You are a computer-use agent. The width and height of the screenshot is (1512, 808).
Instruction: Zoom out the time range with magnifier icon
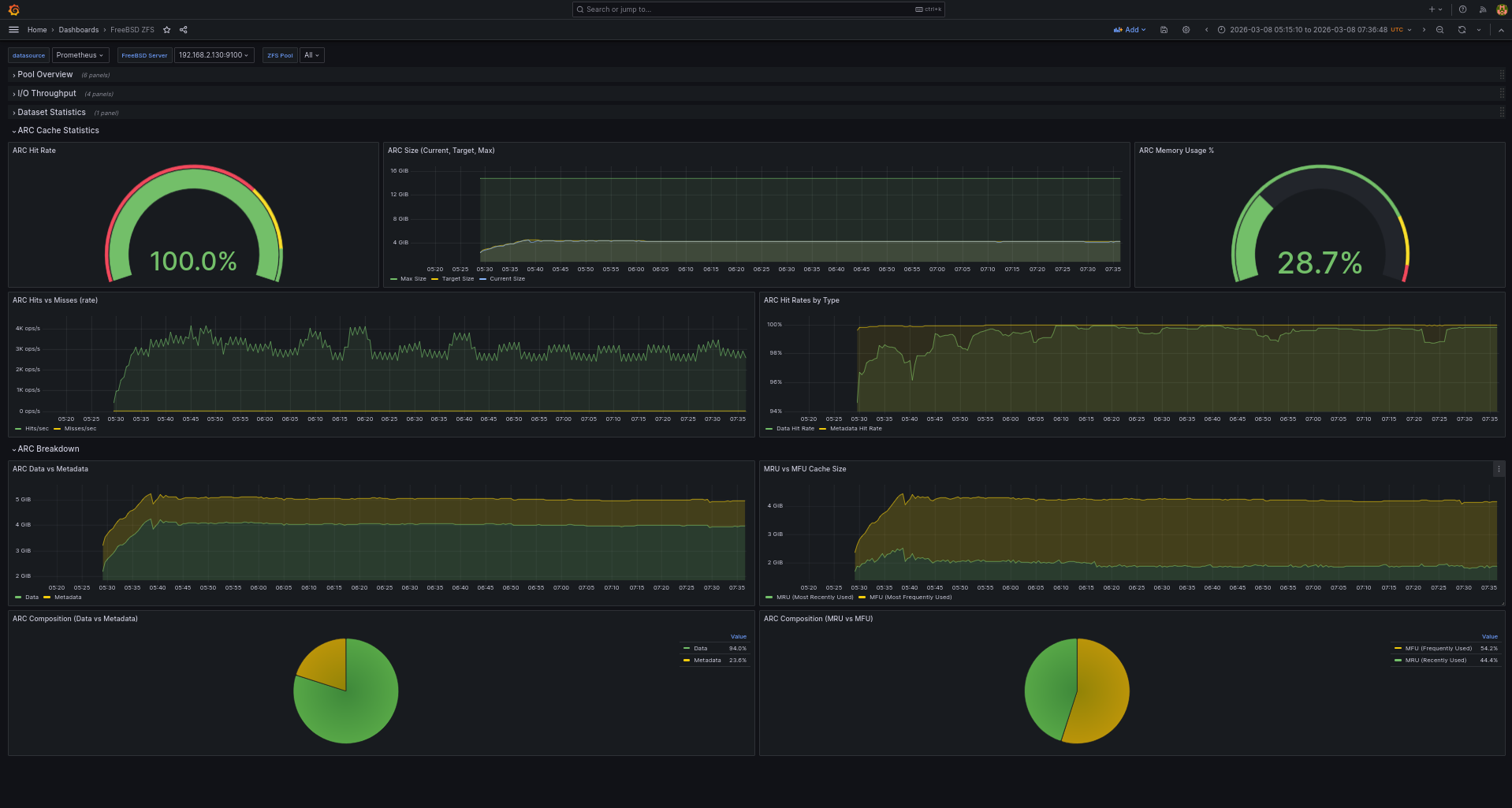(1439, 29)
